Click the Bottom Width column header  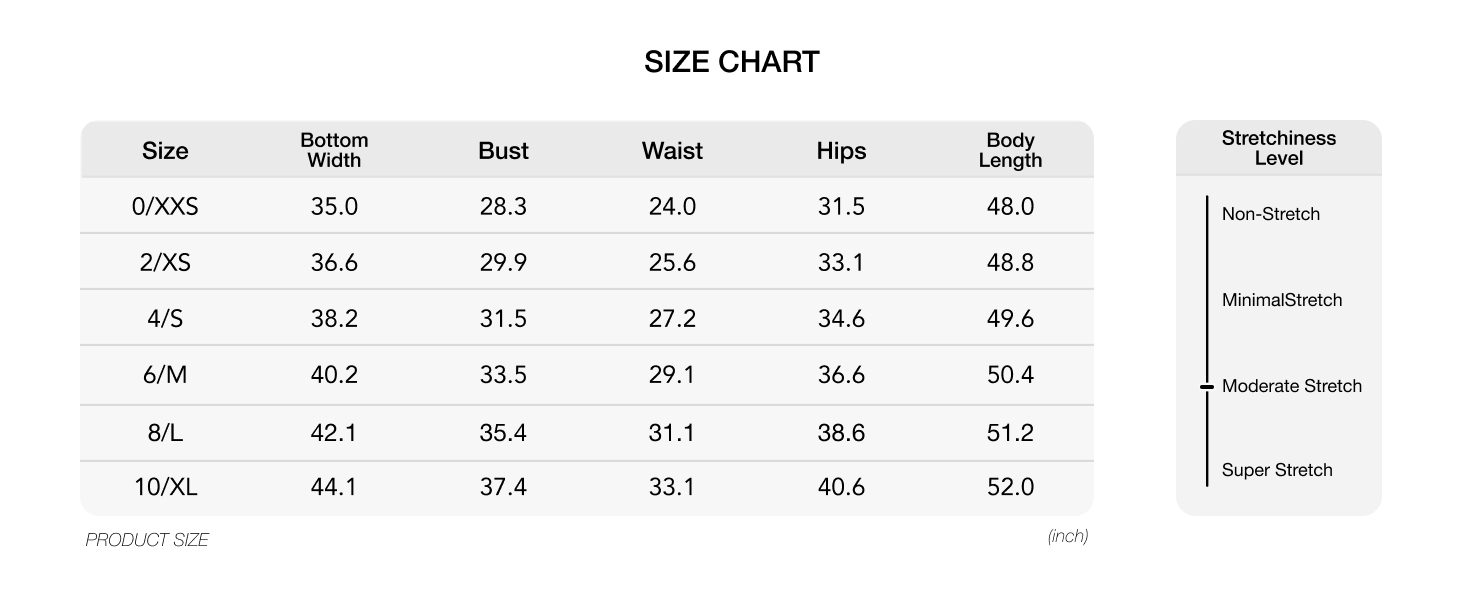click(334, 150)
